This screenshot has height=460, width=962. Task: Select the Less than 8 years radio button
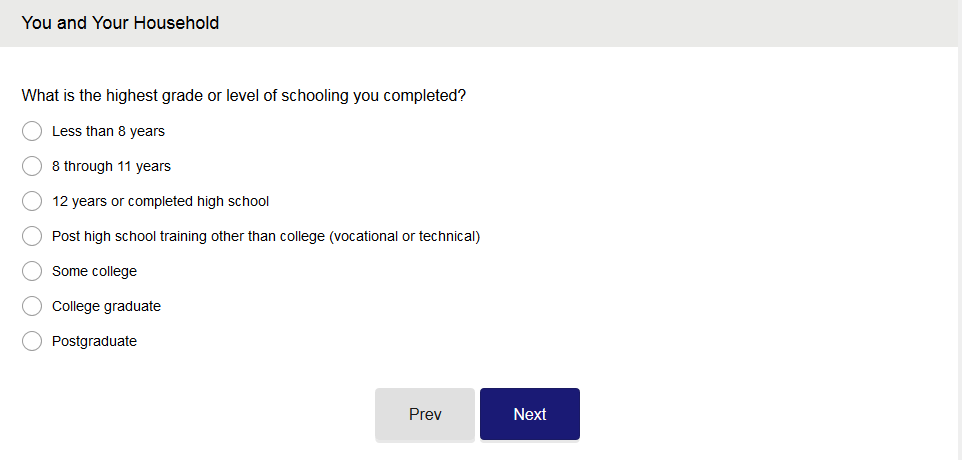(32, 131)
